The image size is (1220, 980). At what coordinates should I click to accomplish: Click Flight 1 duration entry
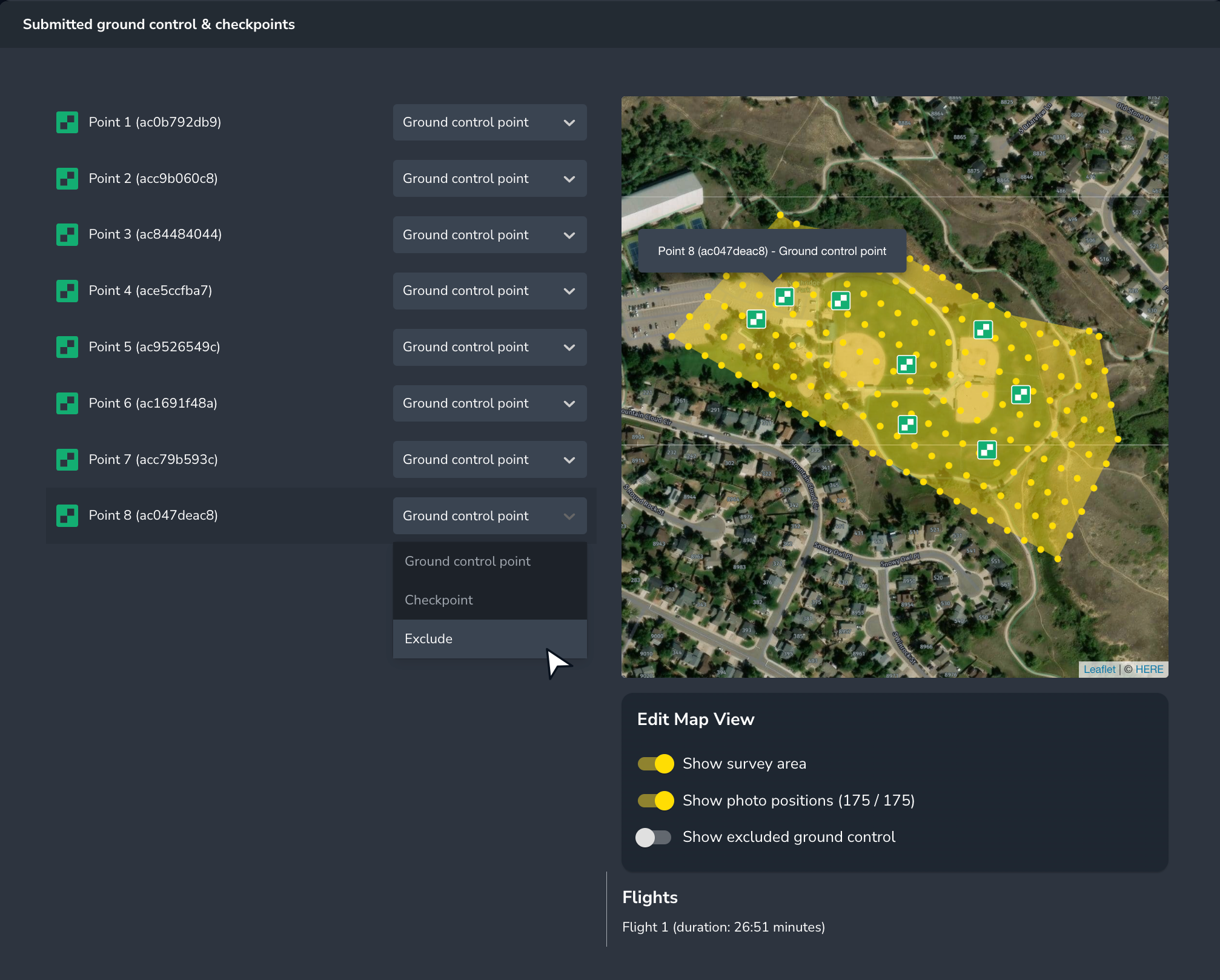click(723, 927)
